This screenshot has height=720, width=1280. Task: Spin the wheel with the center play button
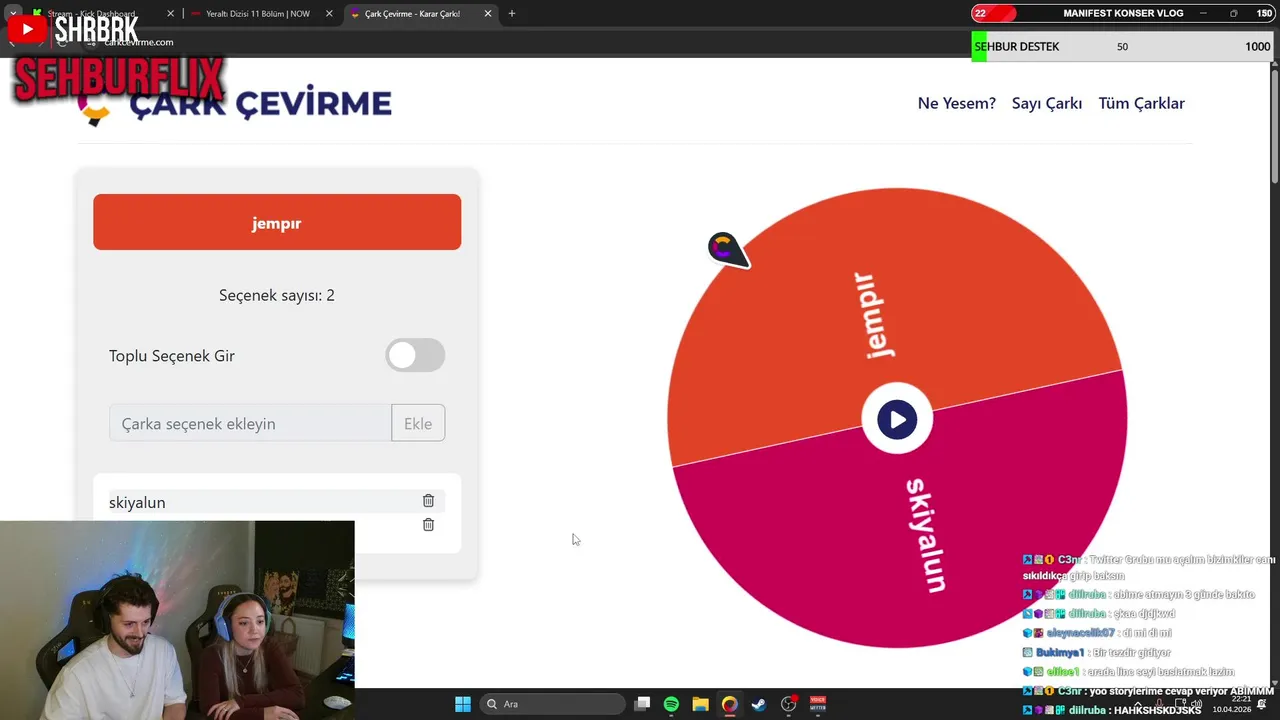[x=897, y=419]
